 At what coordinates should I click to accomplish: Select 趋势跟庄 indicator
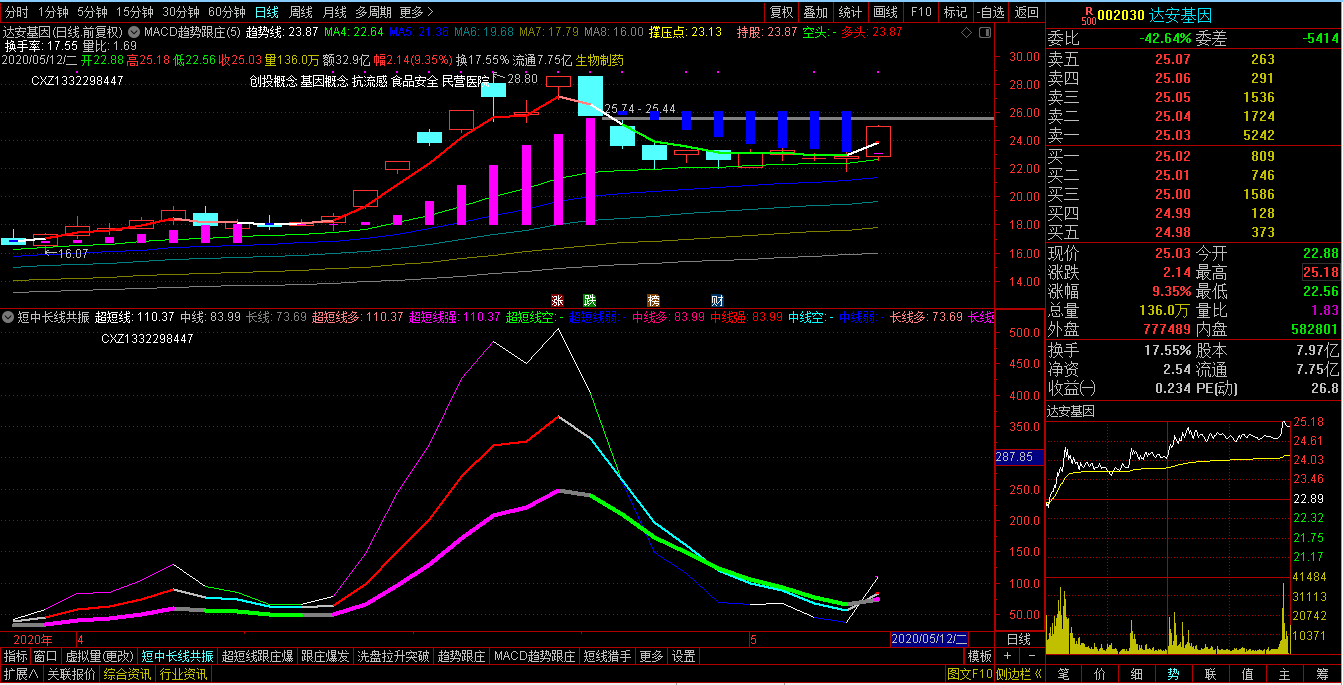(461, 657)
